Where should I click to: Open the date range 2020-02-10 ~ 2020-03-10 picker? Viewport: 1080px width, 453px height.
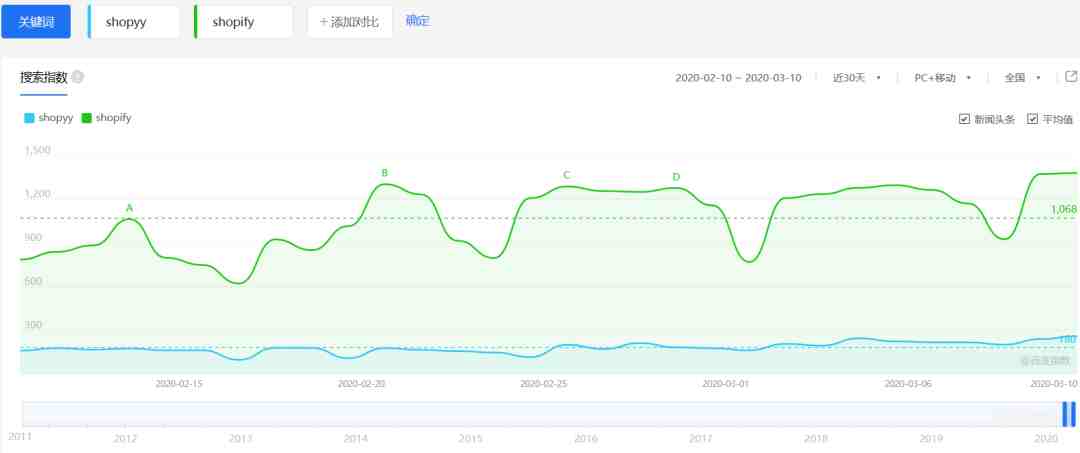point(738,78)
